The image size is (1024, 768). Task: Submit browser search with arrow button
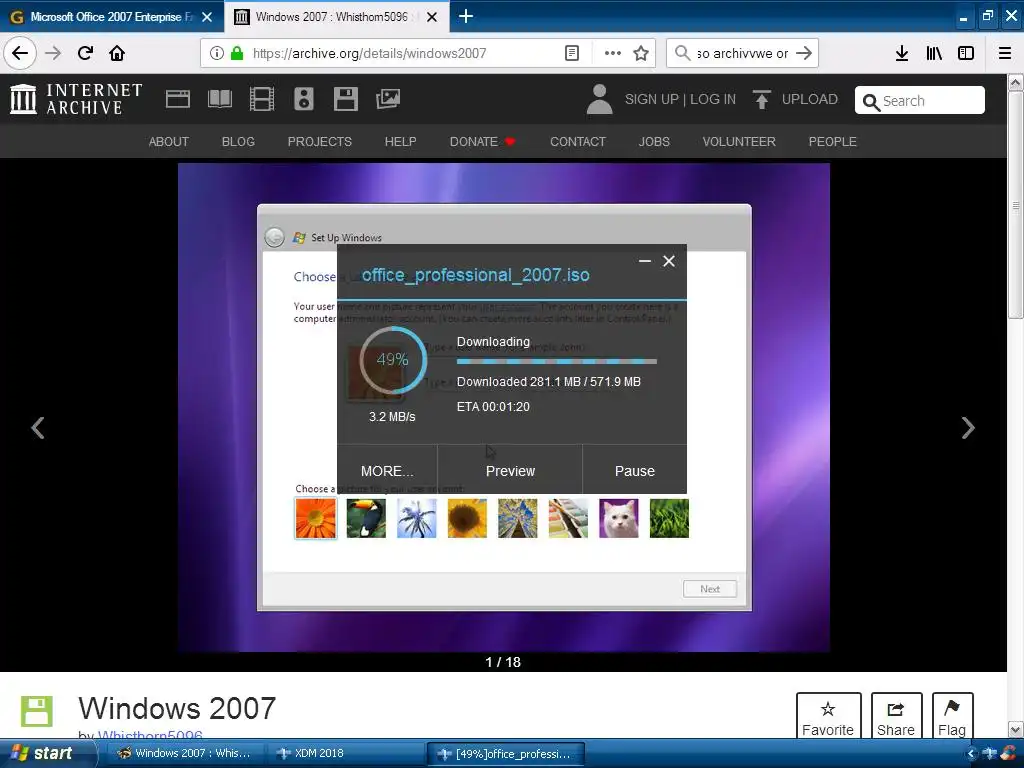805,54
